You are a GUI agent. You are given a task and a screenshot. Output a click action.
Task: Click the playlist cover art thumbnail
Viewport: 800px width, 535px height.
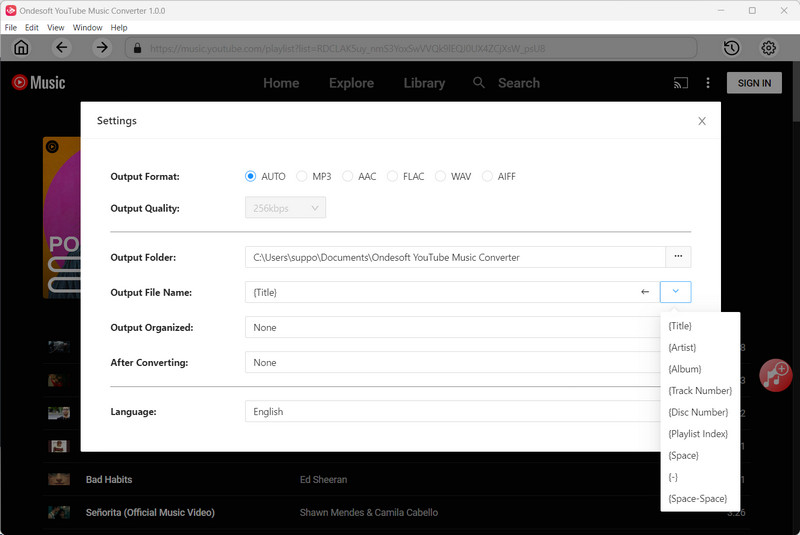coord(62,217)
